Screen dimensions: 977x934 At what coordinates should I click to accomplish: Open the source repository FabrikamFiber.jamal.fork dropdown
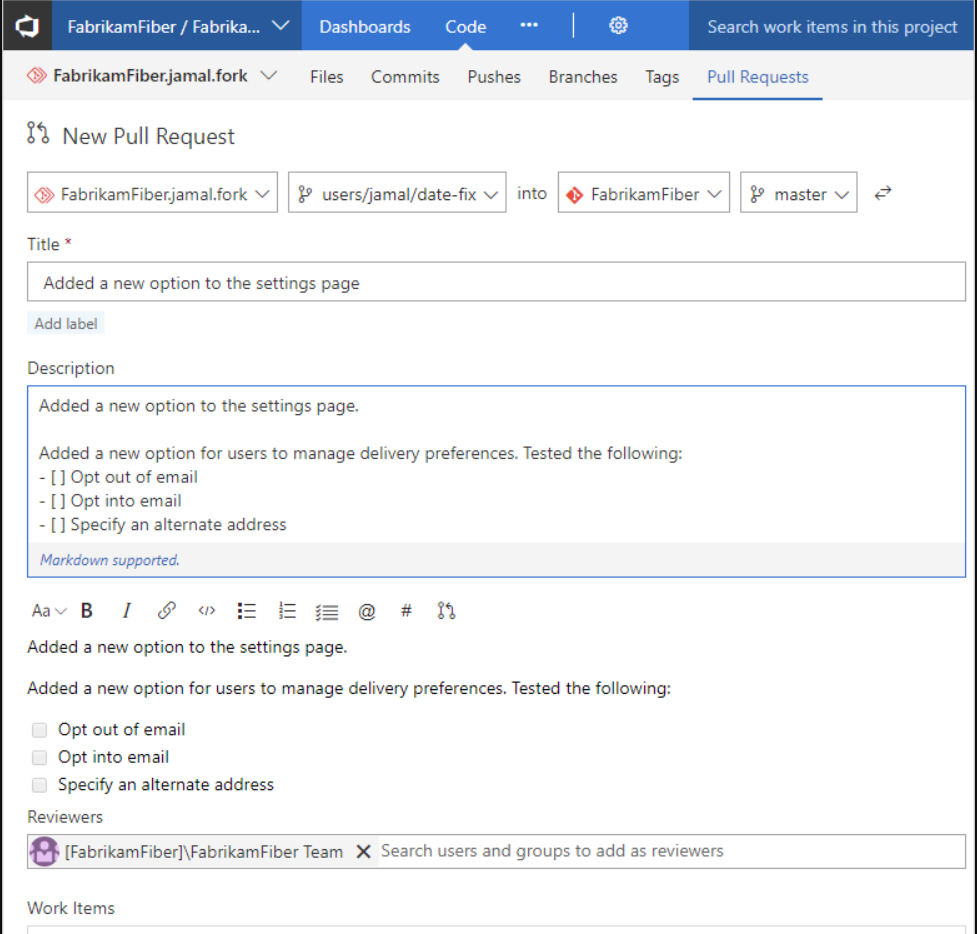tap(152, 193)
